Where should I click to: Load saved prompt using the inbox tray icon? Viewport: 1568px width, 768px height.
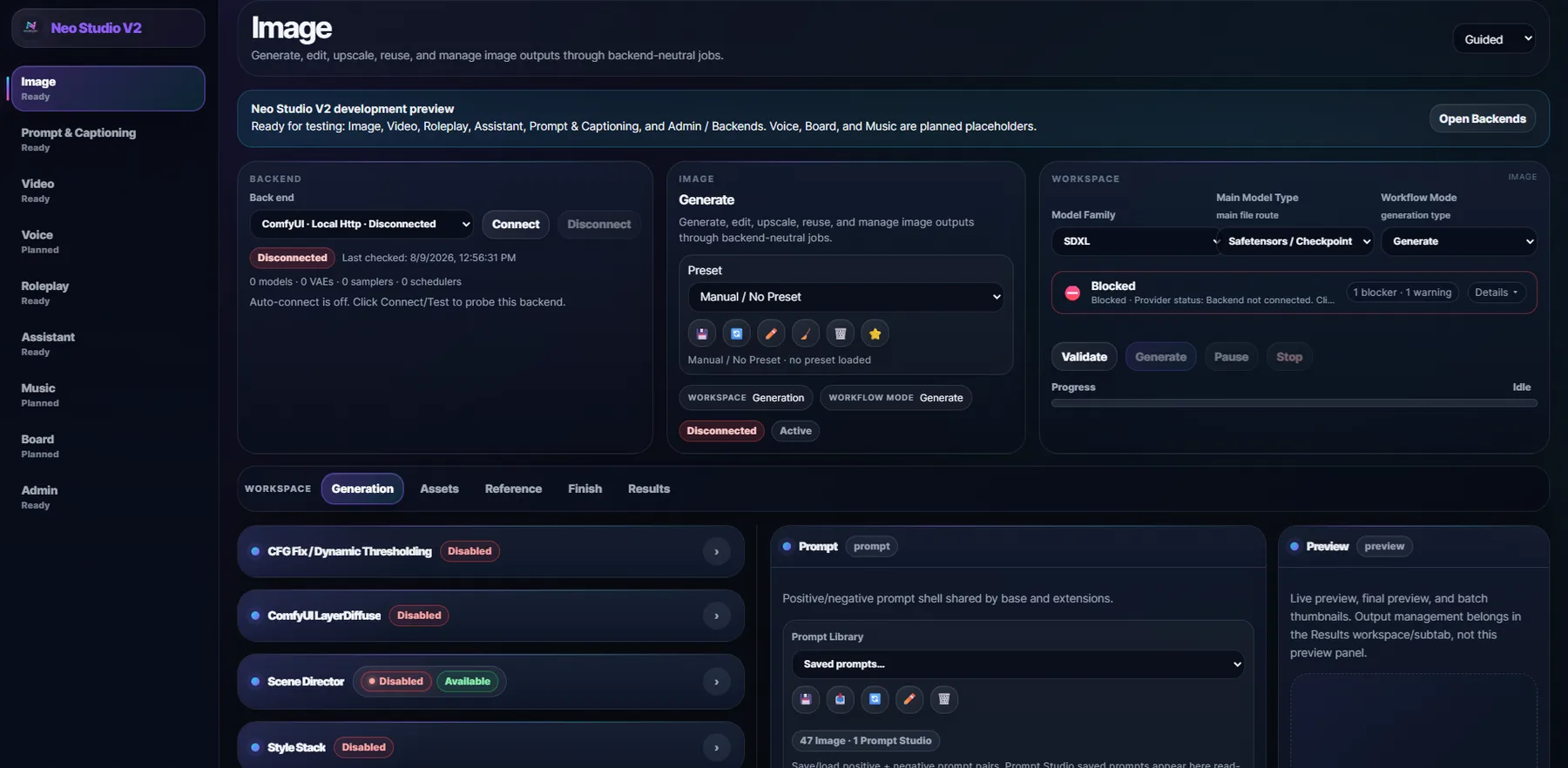pos(841,699)
